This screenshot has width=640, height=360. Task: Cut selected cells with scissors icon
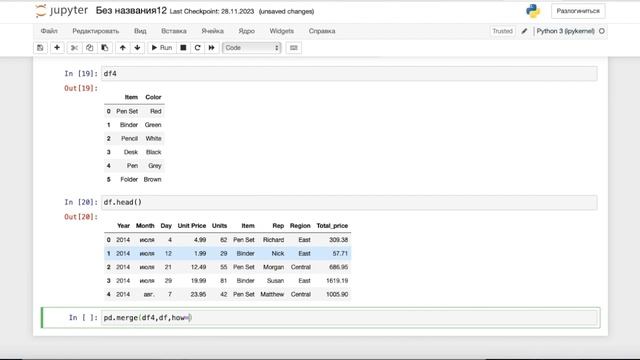tap(74, 48)
